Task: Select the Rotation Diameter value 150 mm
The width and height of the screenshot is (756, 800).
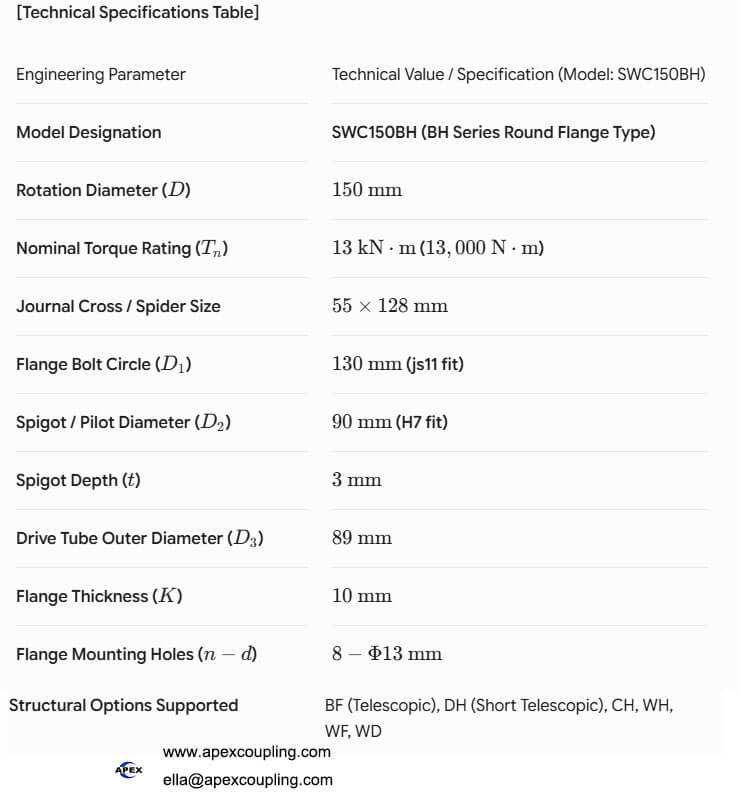Action: point(367,190)
